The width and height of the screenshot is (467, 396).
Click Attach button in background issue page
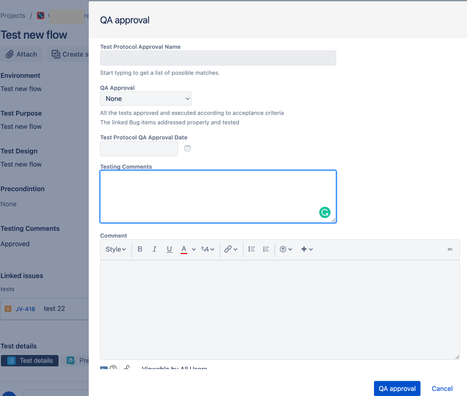pyautogui.click(x=22, y=54)
